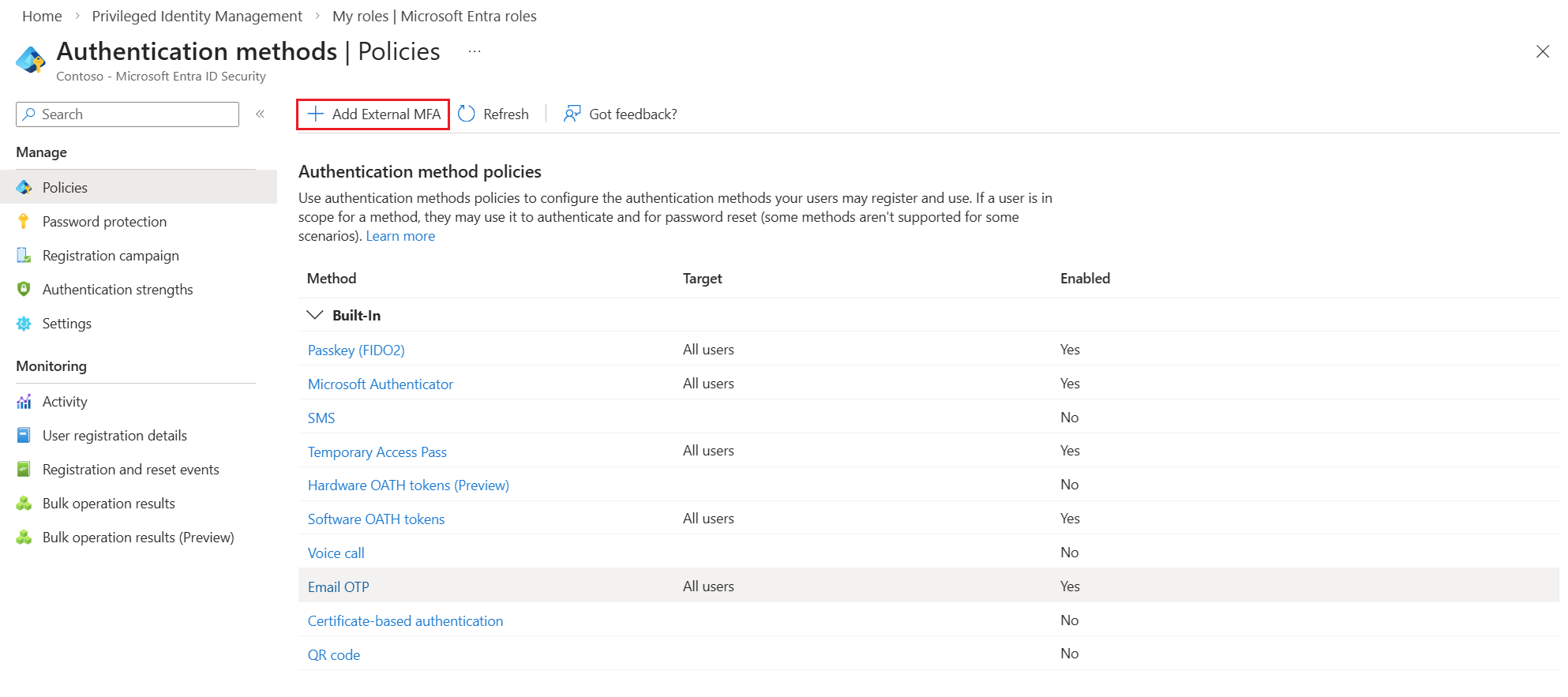Viewport: 1568px width, 697px height.
Task: Click the Bulk operation results (Preview) icon
Action: [x=24, y=537]
